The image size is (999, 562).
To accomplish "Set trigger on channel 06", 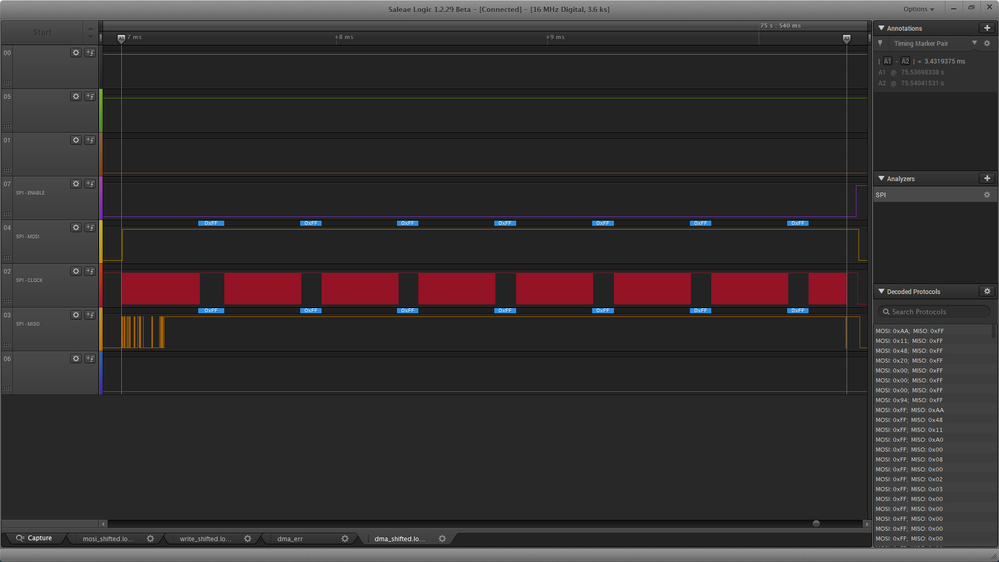I will click(x=90, y=359).
